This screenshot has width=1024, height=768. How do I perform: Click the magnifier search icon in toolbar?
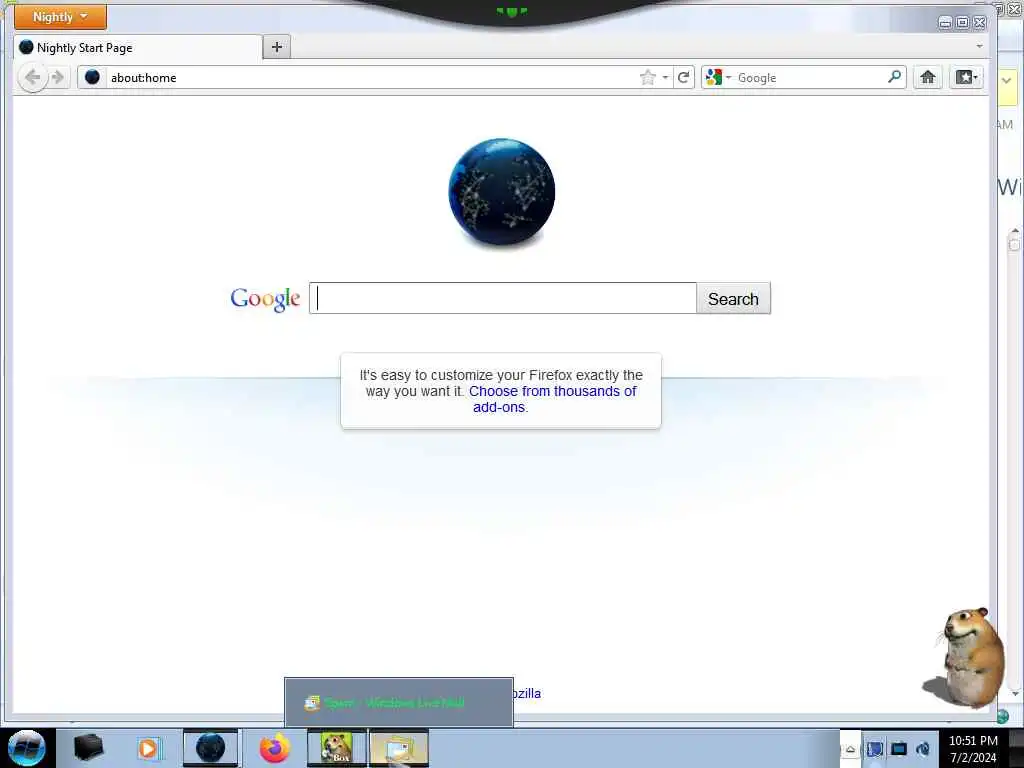pyautogui.click(x=895, y=77)
